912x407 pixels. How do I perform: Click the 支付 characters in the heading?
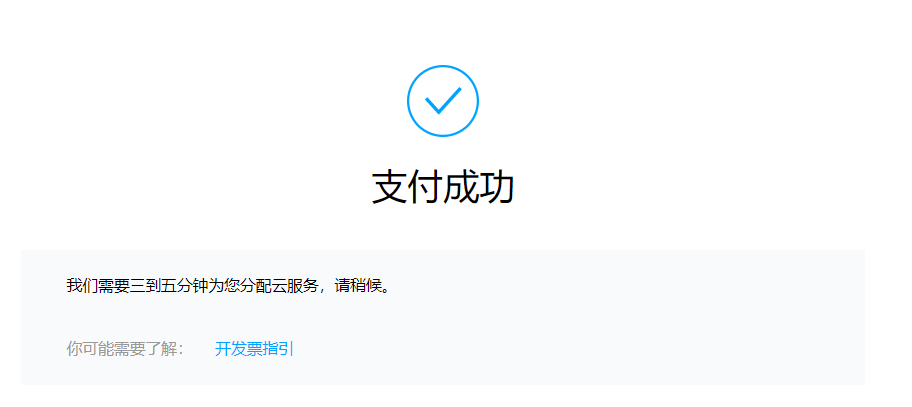(x=407, y=188)
